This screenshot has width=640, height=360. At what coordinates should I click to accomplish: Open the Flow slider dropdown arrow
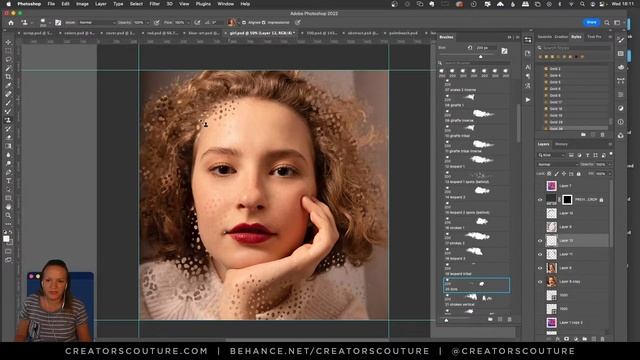tap(188, 22)
